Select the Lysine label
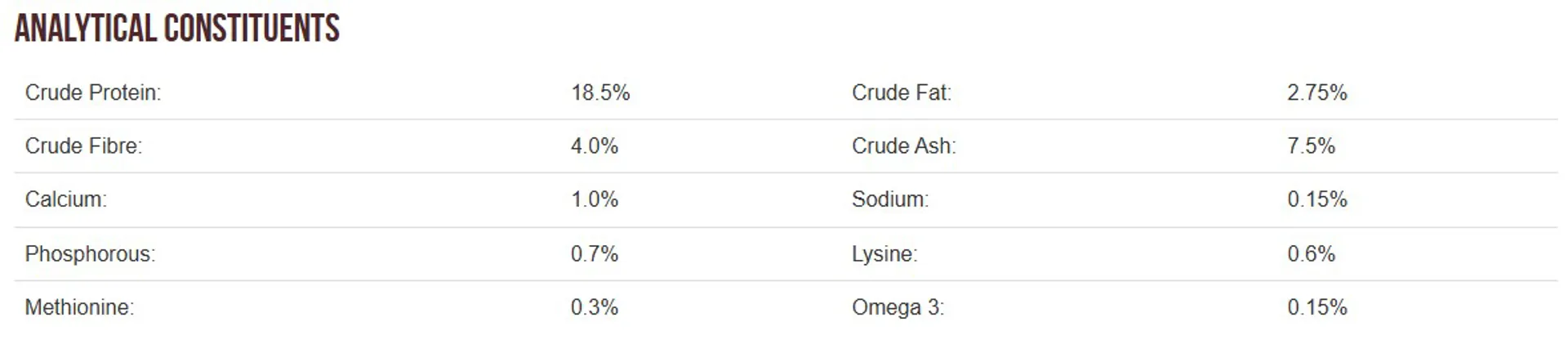 click(884, 253)
